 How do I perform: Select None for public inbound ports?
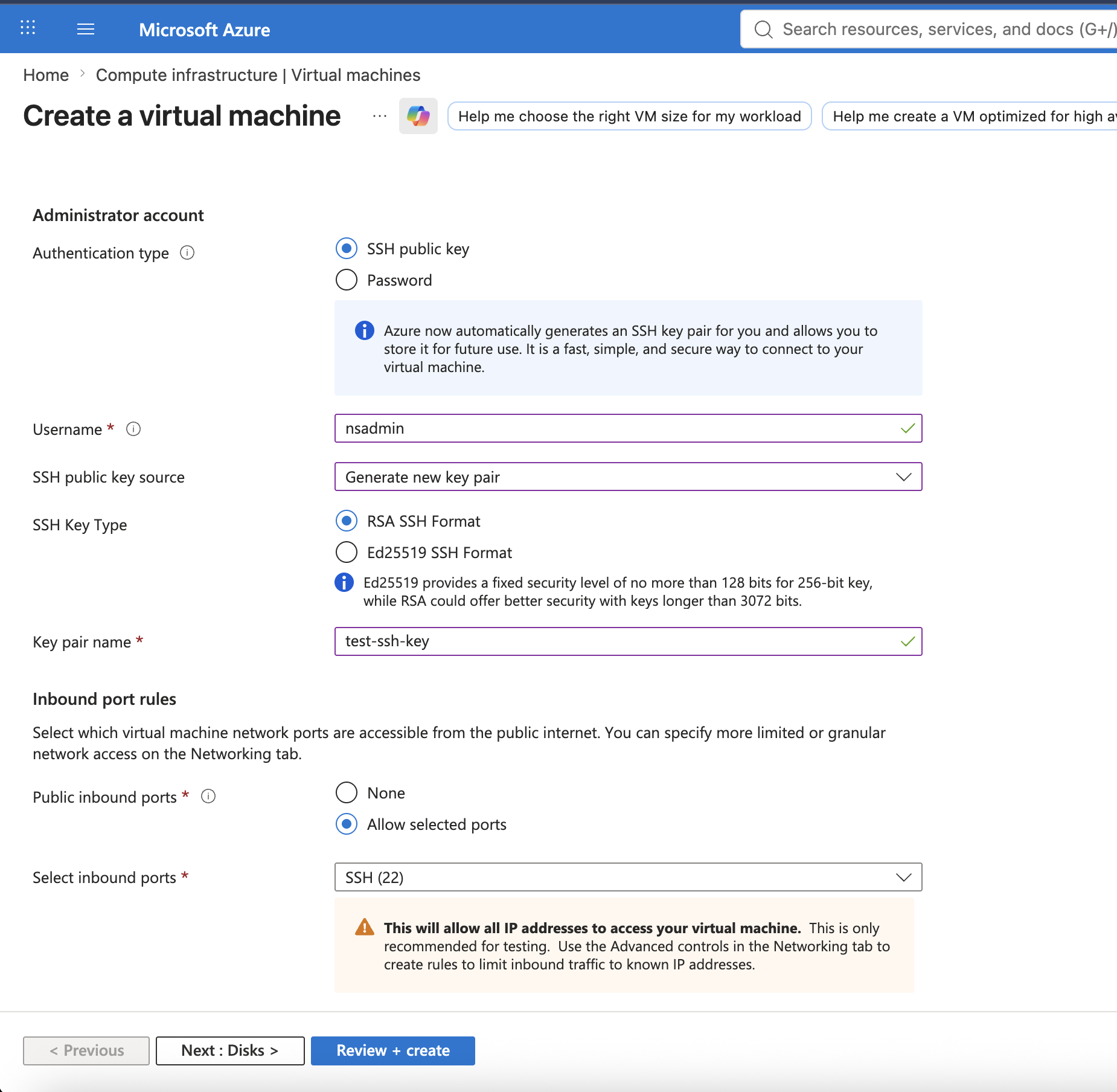[347, 792]
